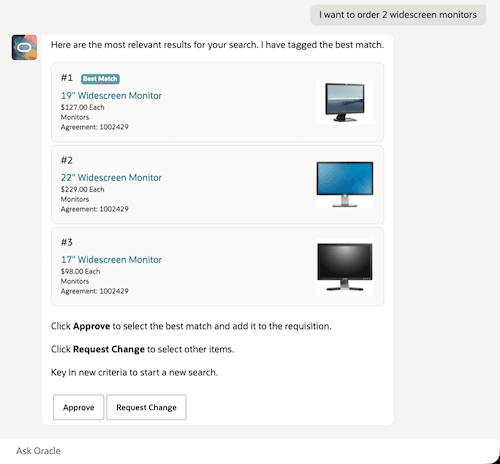Click the $229.00 Each price text
Screen dimensions: 500x464
(x=82, y=189)
